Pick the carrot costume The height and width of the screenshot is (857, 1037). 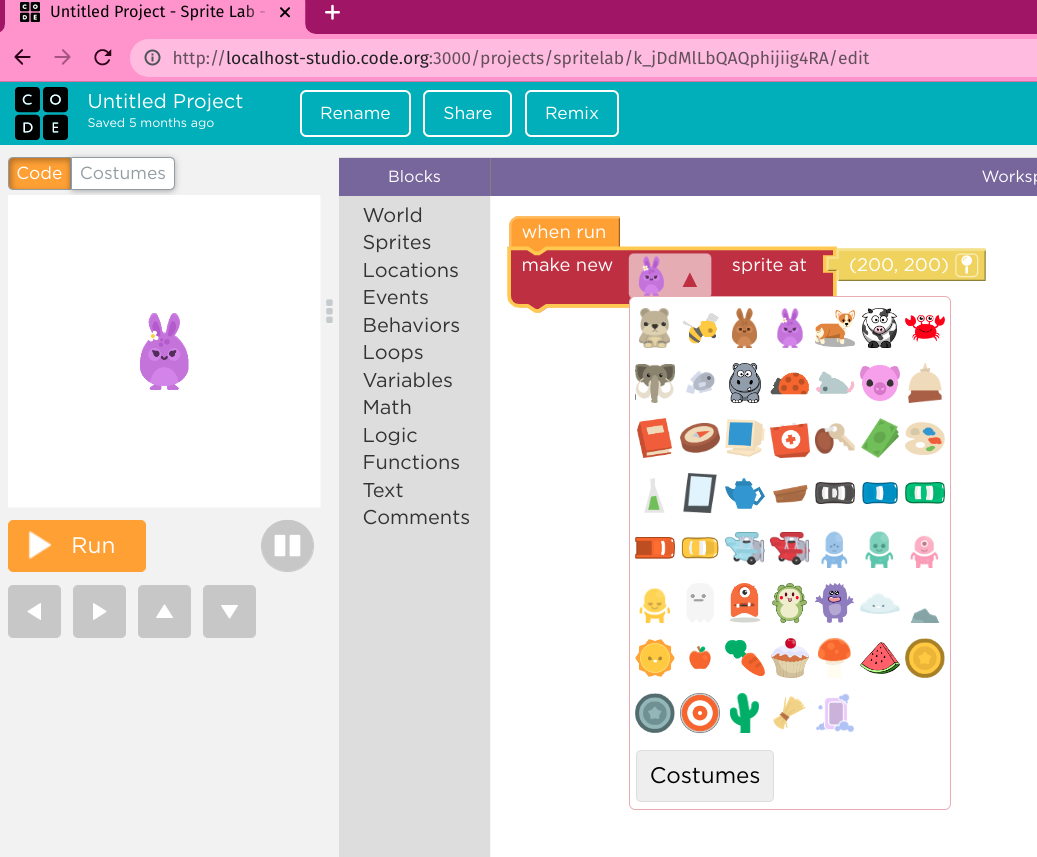[x=744, y=658]
